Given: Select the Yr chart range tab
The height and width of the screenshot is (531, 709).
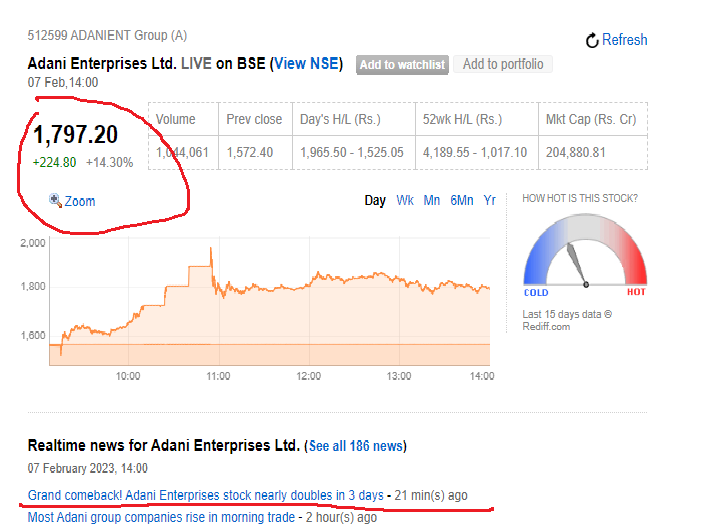Looking at the screenshot, I should point(490,200).
